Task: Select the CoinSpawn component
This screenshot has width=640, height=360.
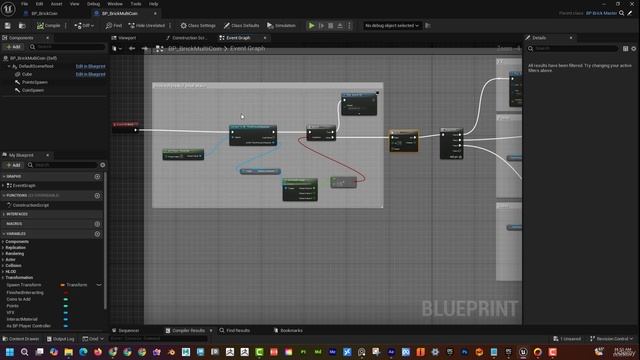Action: point(33,90)
